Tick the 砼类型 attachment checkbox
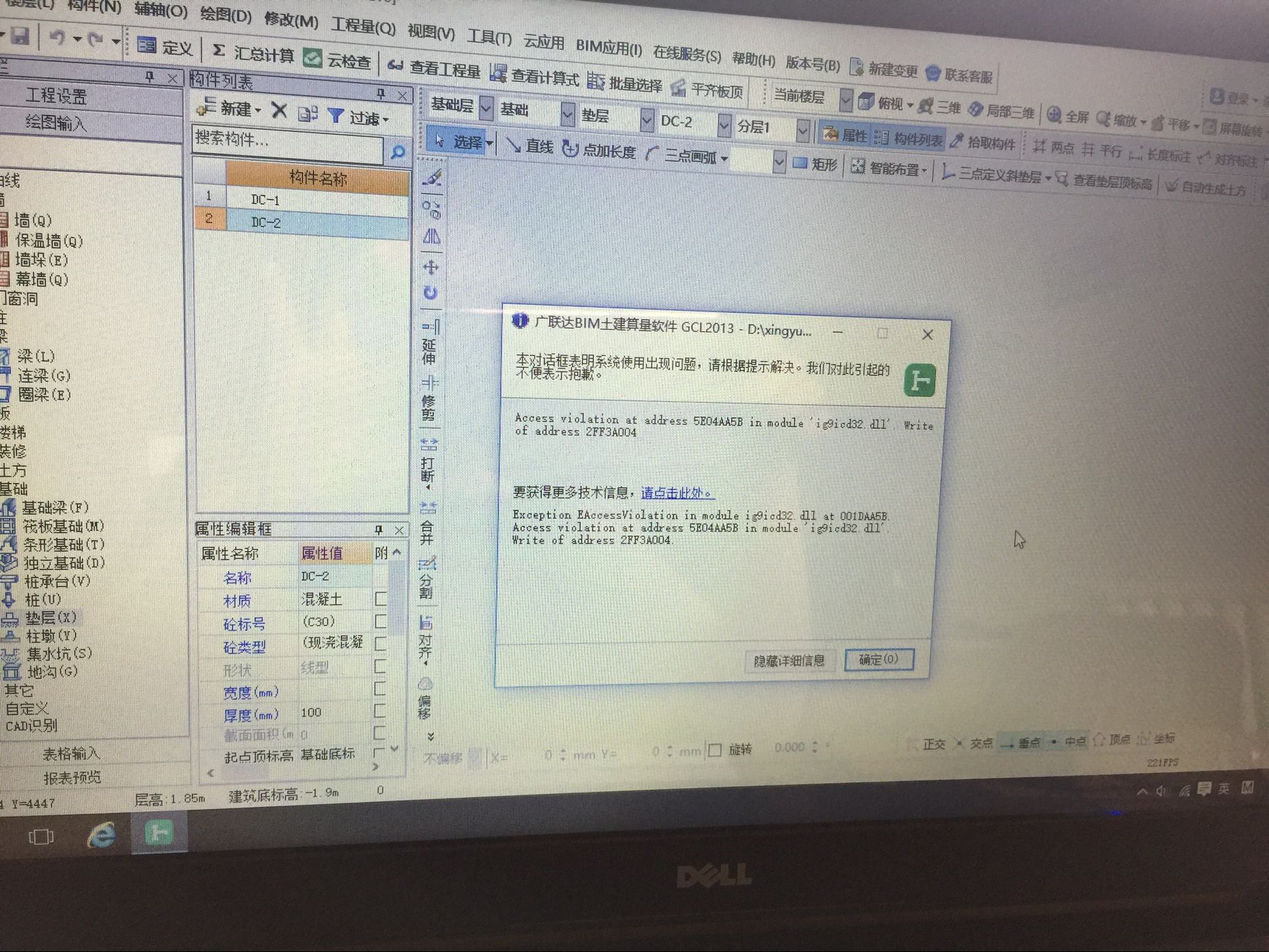 point(381,643)
